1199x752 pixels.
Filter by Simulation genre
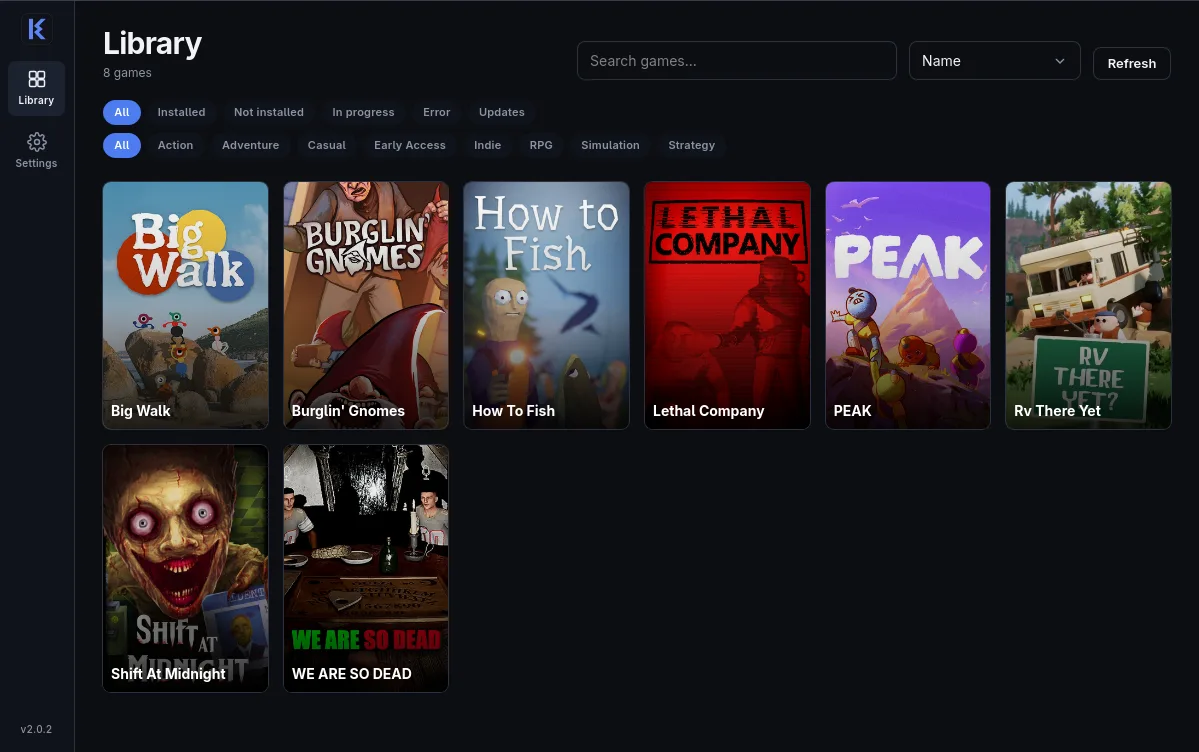point(610,145)
